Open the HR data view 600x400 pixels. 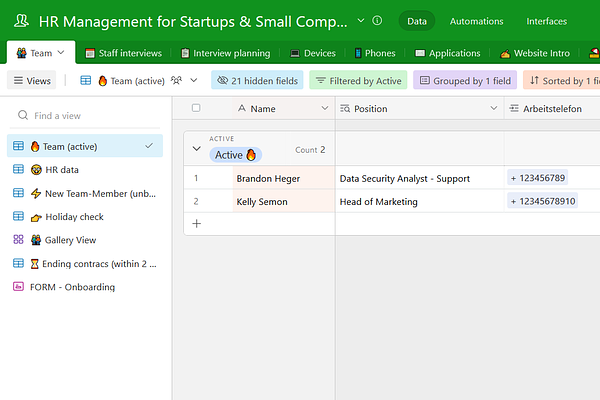click(85, 170)
